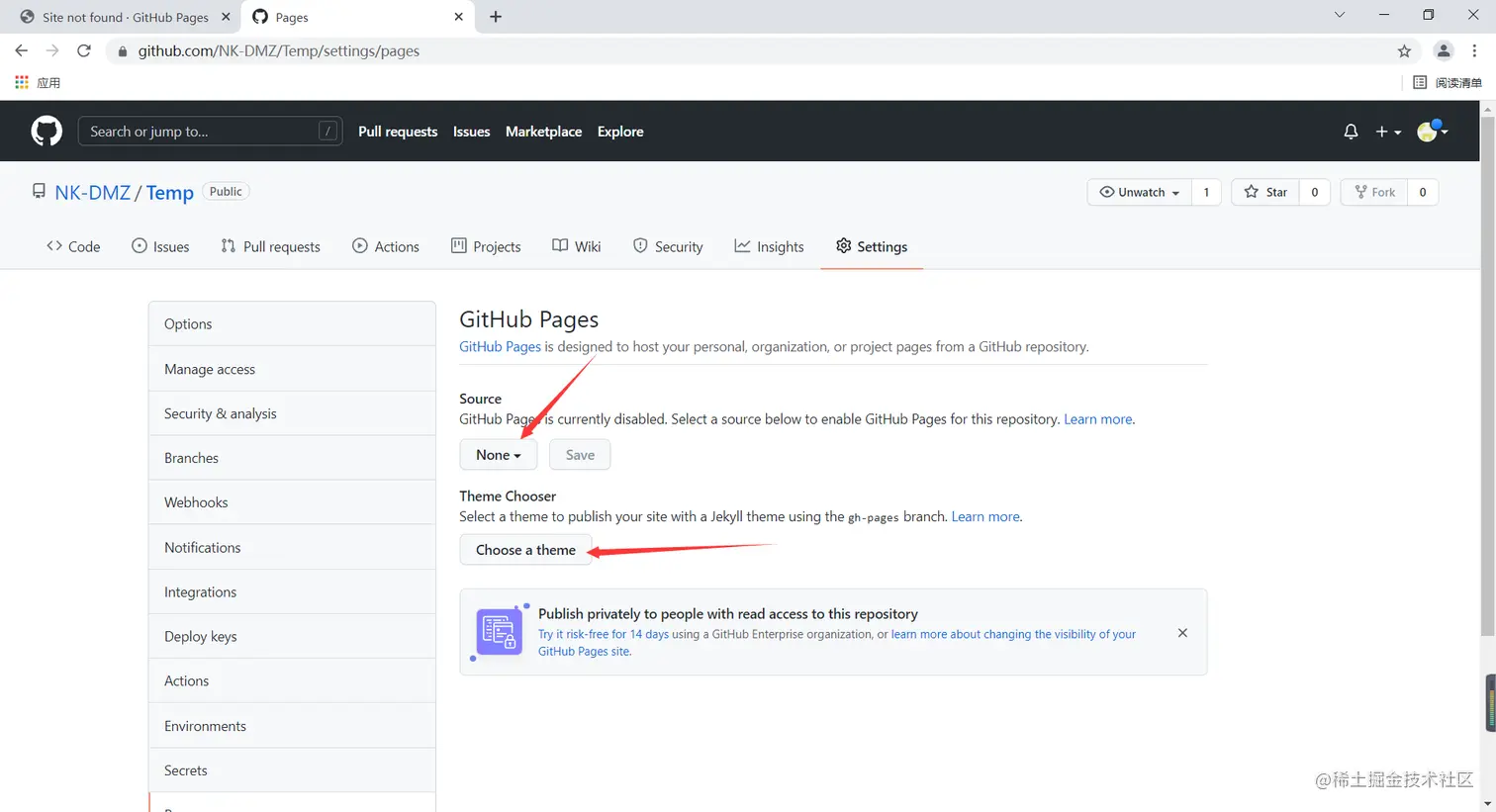Viewport: 1496px width, 812px height.
Task: Open the repository Actions tab
Action: point(386,246)
